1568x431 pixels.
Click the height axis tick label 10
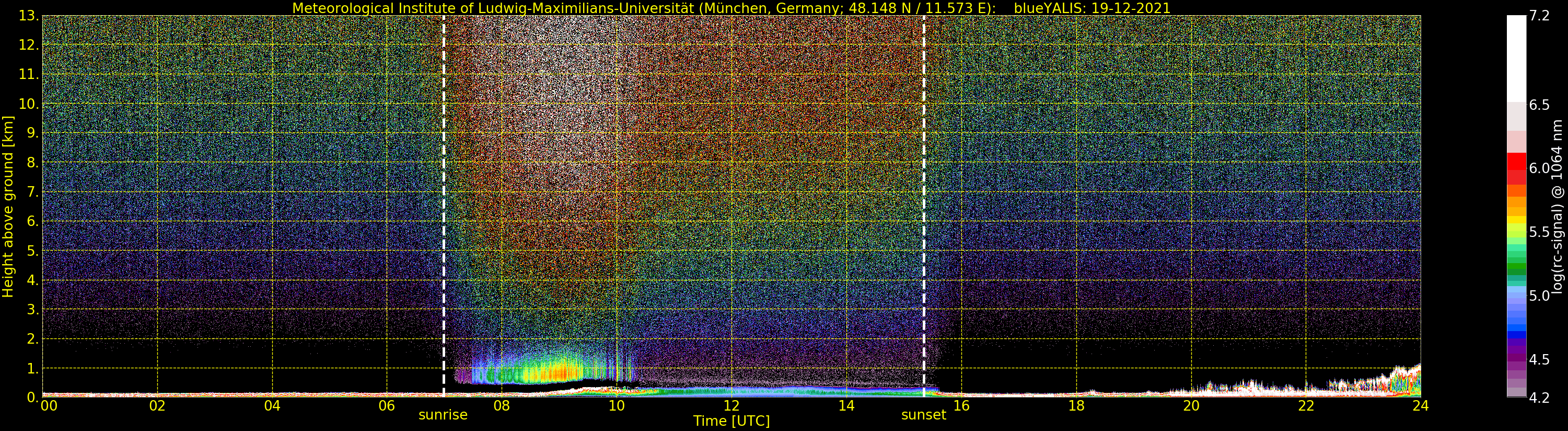tap(29, 104)
